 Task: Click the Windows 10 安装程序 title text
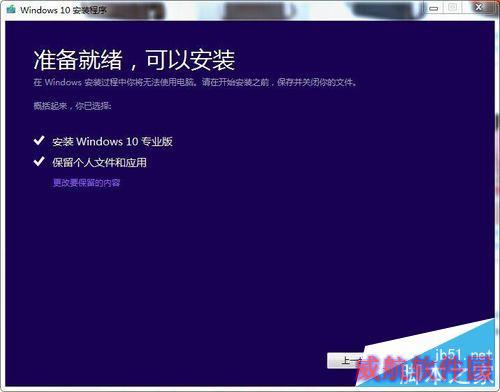63,10
